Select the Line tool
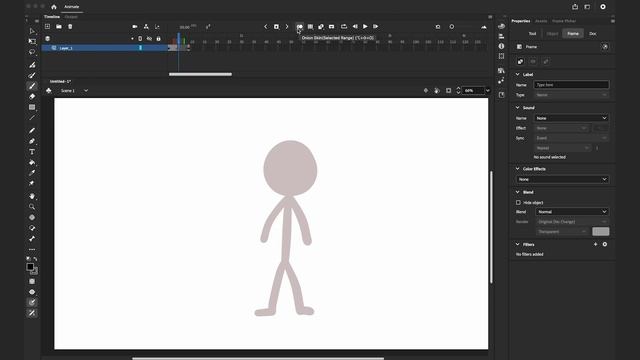This screenshot has height=360, width=640. (32, 118)
